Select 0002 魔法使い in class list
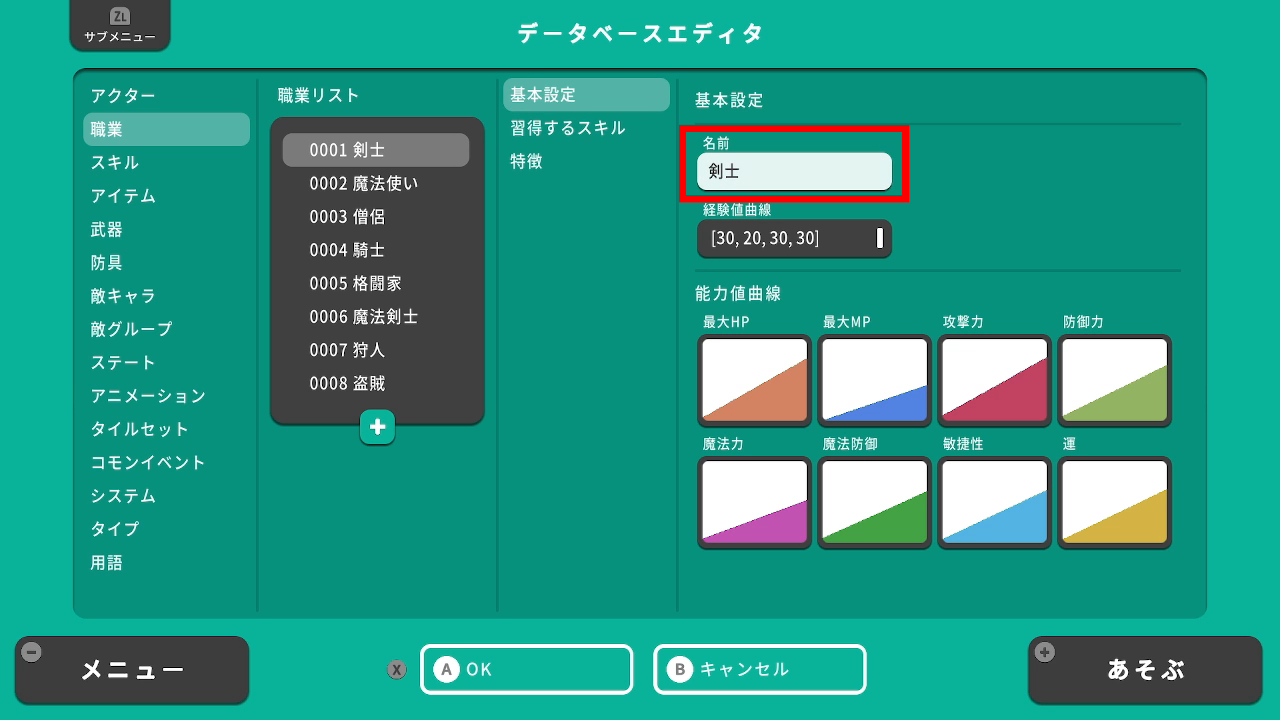 pyautogui.click(x=364, y=183)
